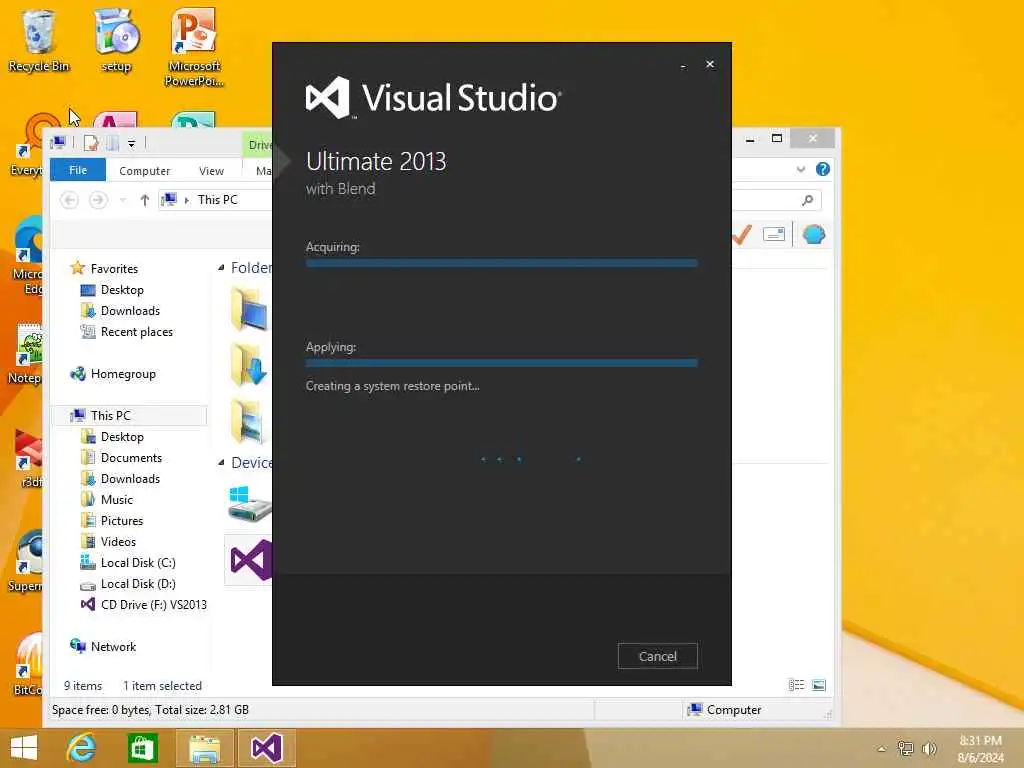Collapse the Devices group header

click(221, 462)
